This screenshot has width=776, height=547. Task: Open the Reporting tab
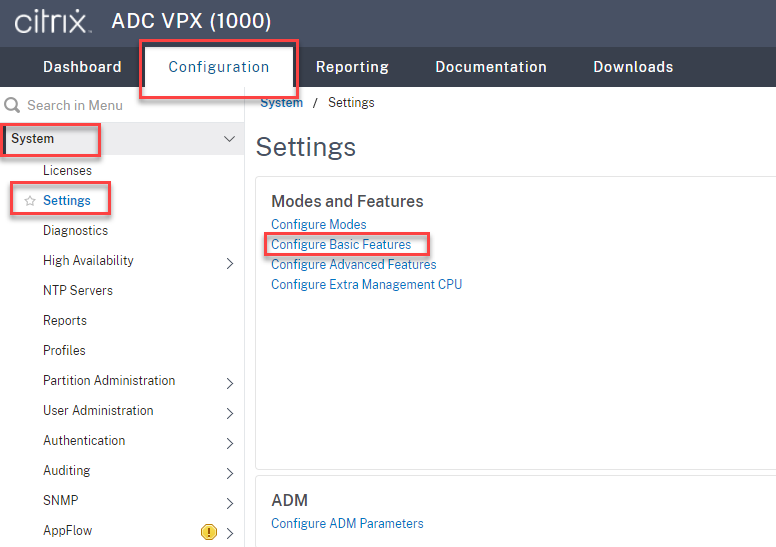(x=352, y=67)
